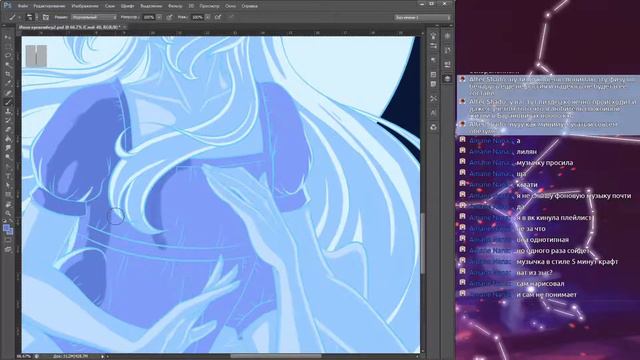Select the Hand tool
Viewport: 640px width, 360px height.
coord(8,204)
